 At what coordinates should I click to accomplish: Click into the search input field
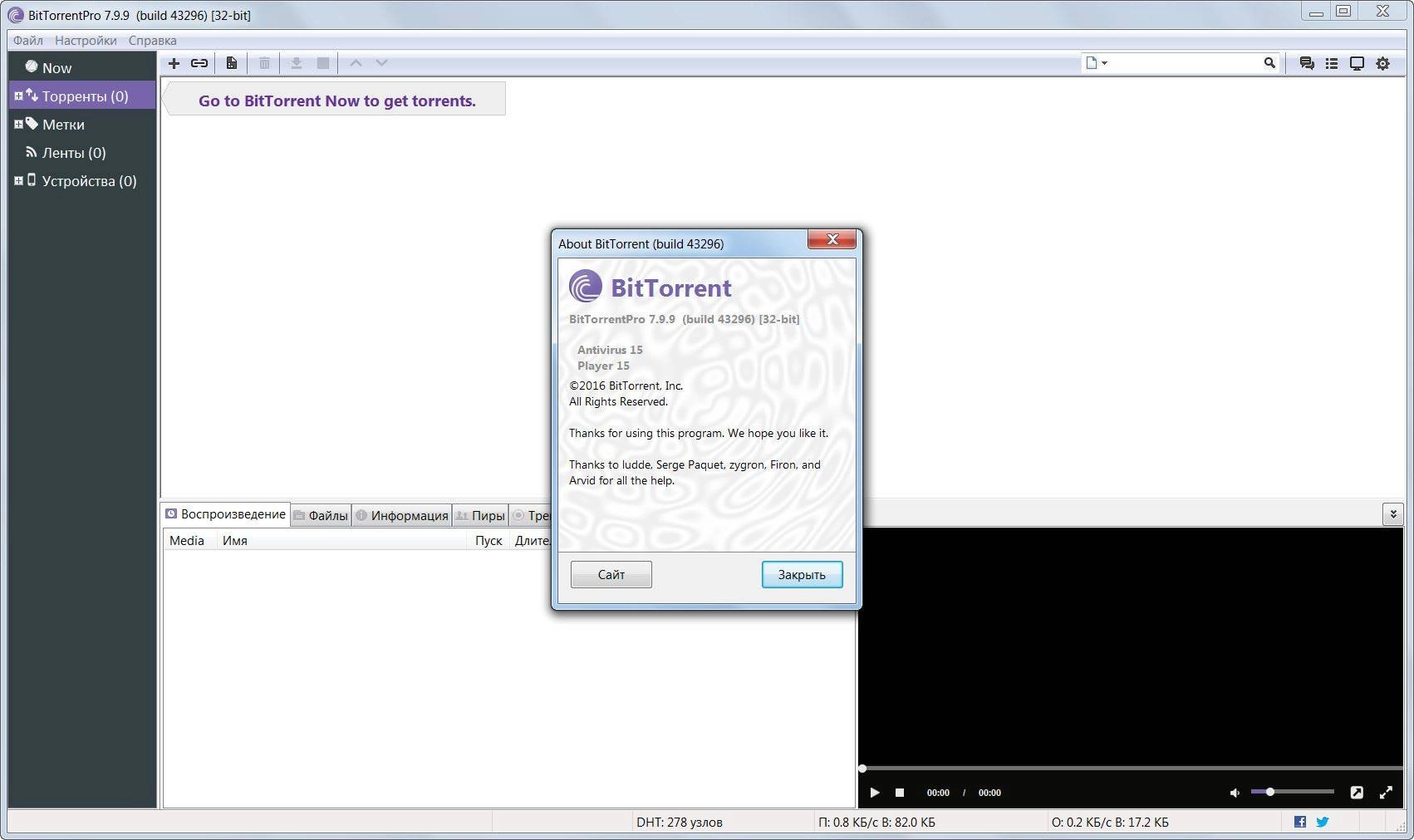tap(1186, 63)
